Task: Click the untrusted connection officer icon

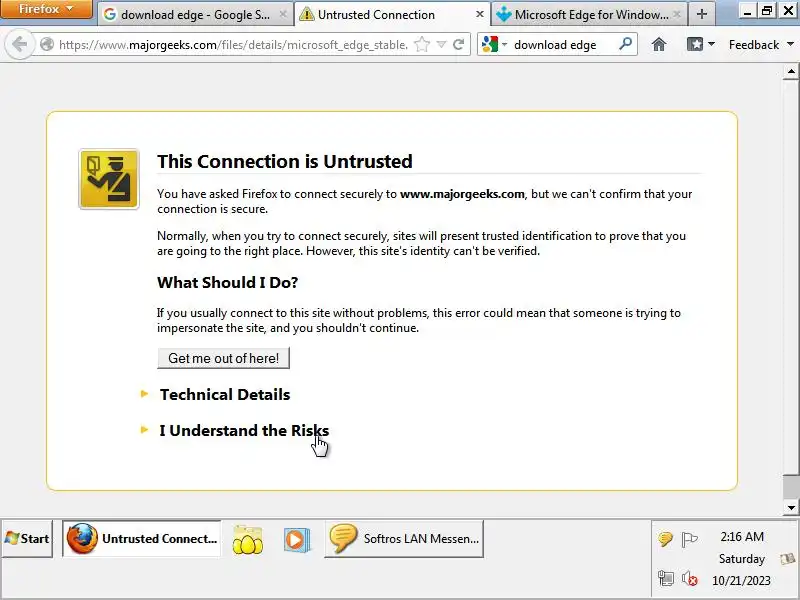Action: point(109,179)
